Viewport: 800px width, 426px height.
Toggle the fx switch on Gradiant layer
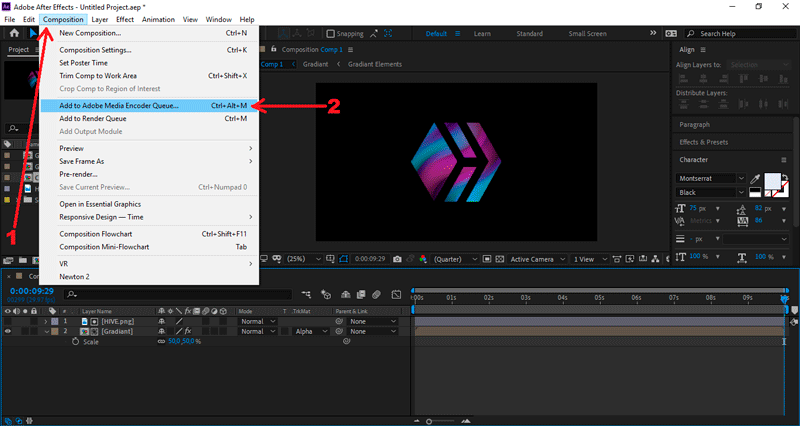click(188, 331)
